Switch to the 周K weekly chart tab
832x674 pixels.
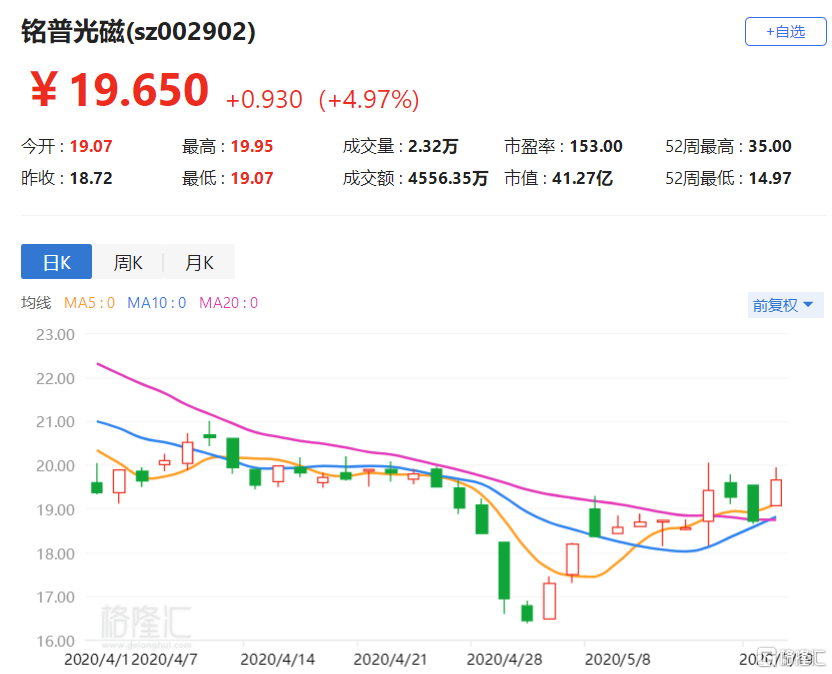[128, 262]
